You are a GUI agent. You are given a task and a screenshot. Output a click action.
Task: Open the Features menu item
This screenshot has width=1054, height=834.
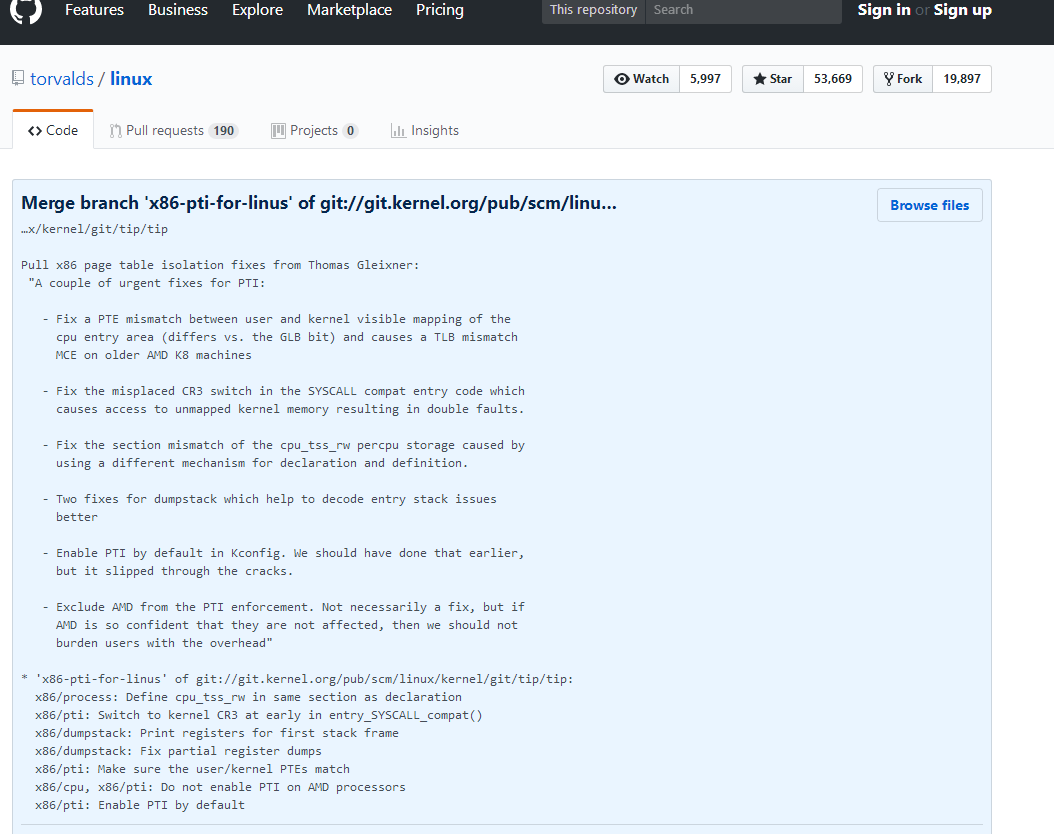94,10
